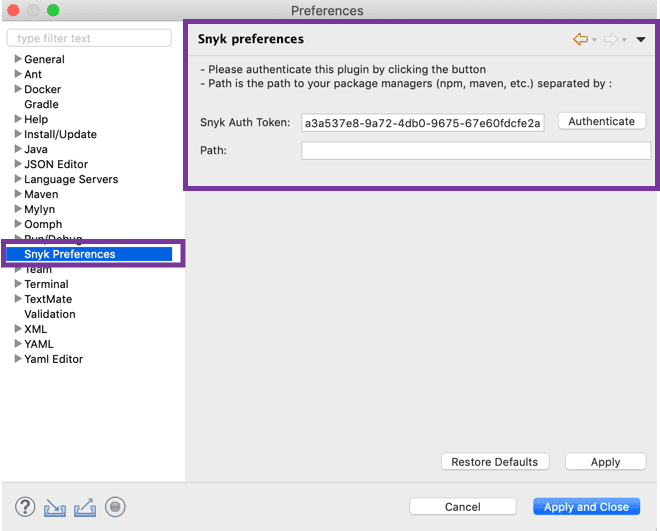Expand the Terminal tree node
Image resolution: width=660 pixels, height=531 pixels.
click(18, 284)
